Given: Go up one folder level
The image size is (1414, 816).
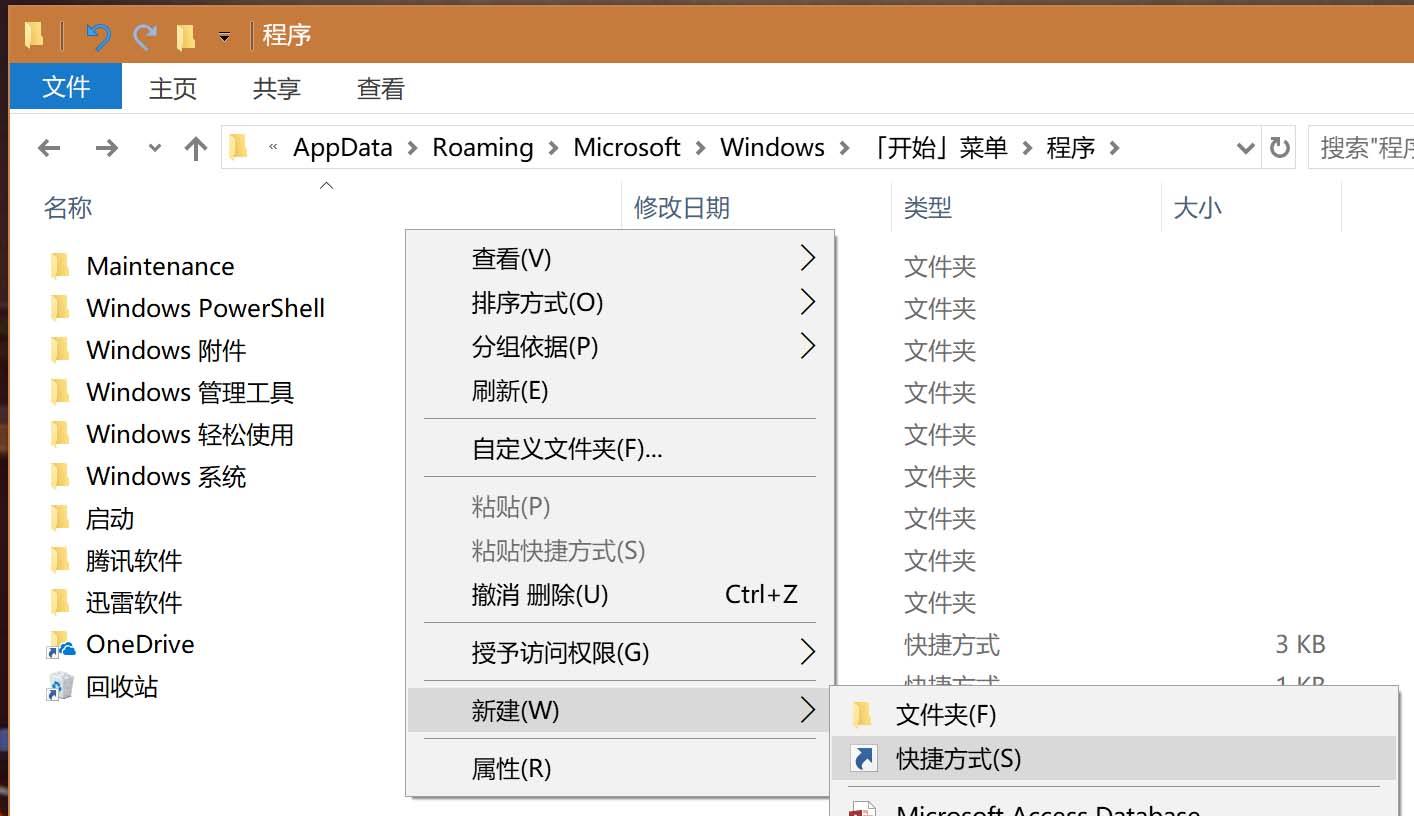Looking at the screenshot, I should pyautogui.click(x=196, y=149).
